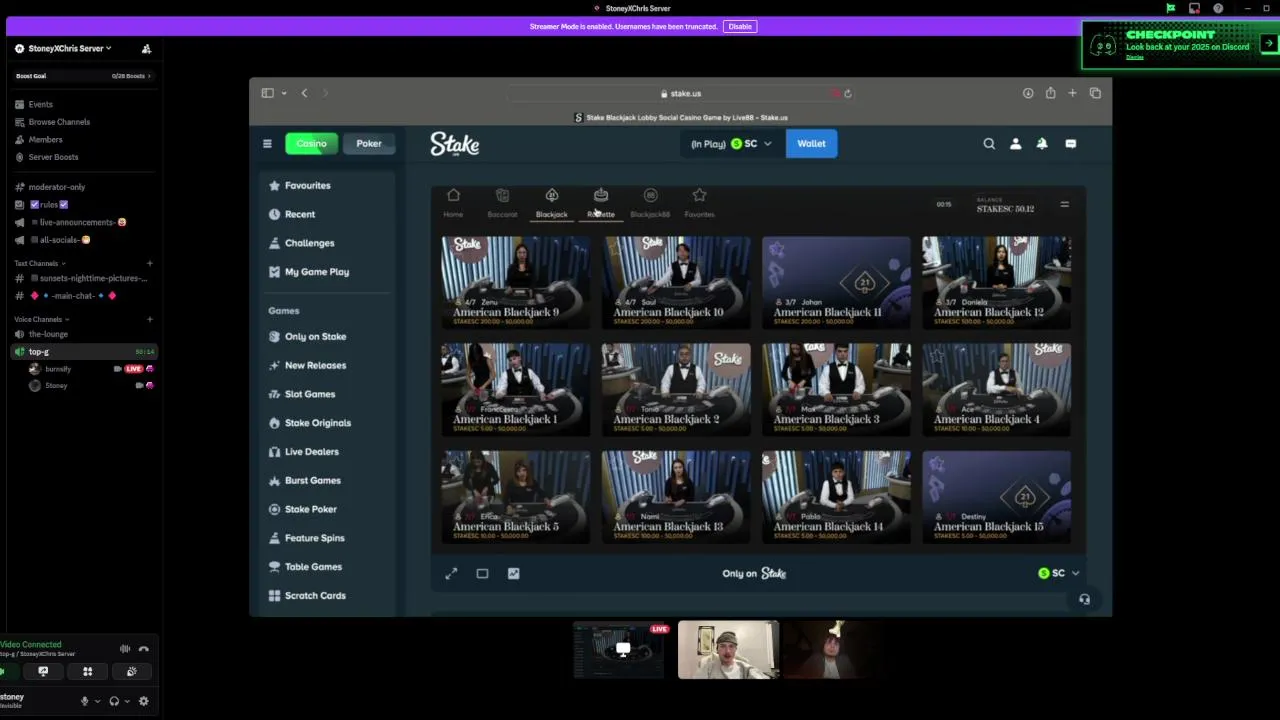Open the Discord Checkpoint 2025 banner
The width and height of the screenshot is (1280, 720).
pyautogui.click(x=1180, y=45)
